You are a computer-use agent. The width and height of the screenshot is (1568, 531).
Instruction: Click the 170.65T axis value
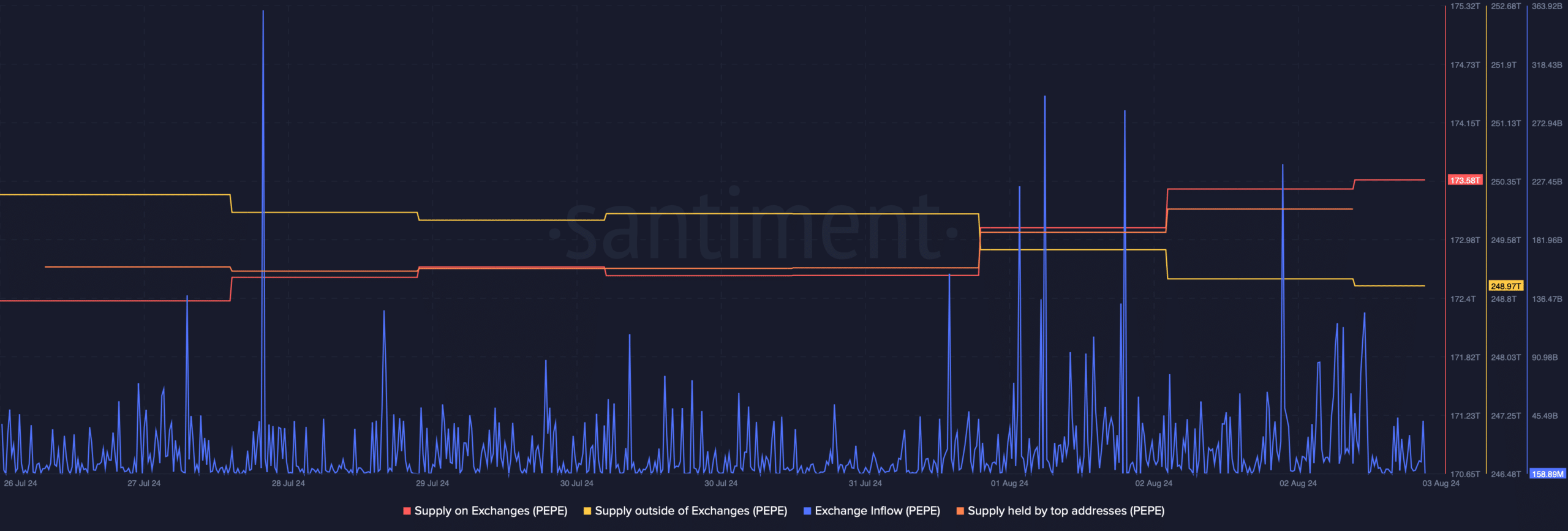coord(1465,474)
